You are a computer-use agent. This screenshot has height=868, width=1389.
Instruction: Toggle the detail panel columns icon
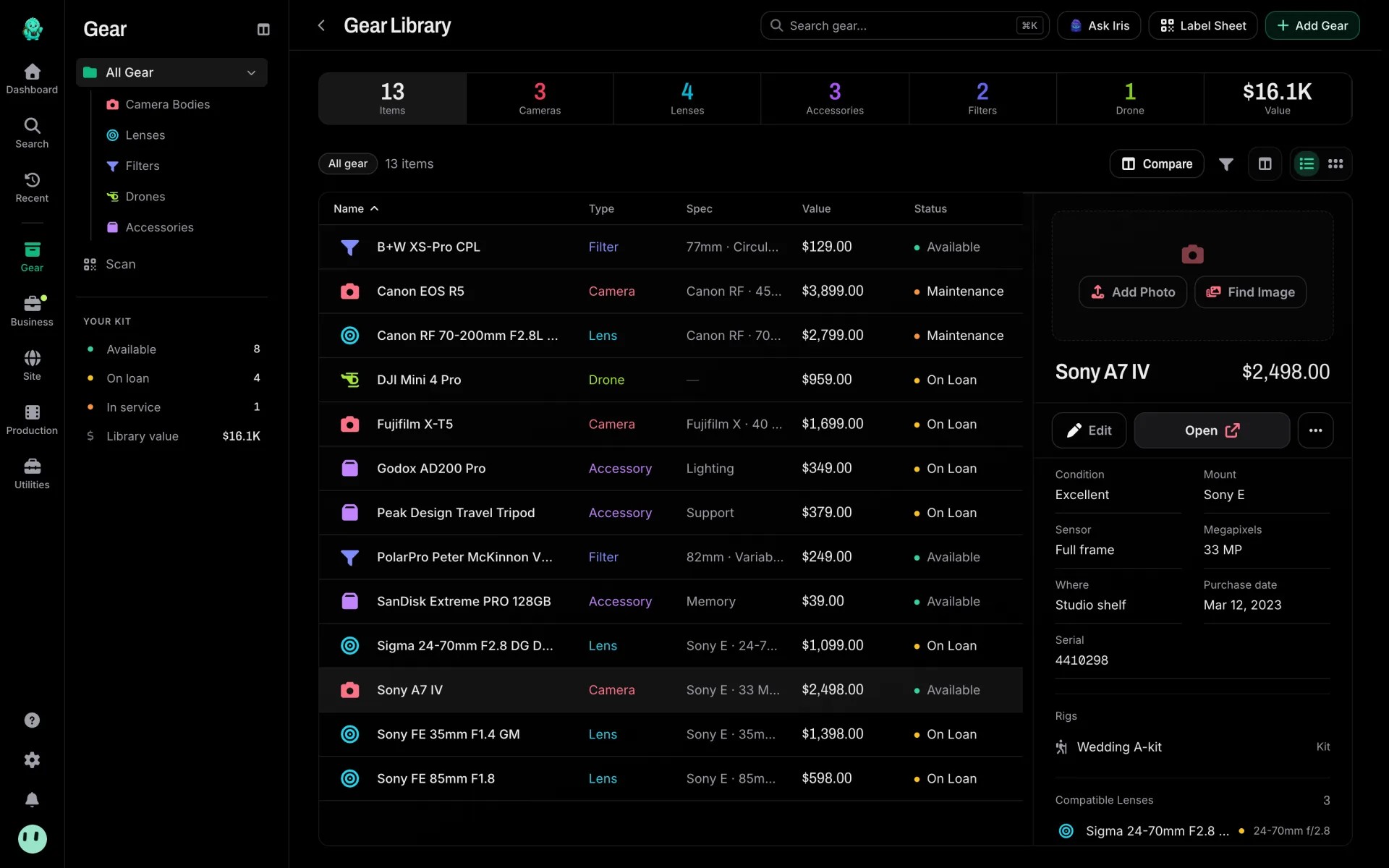1265,164
